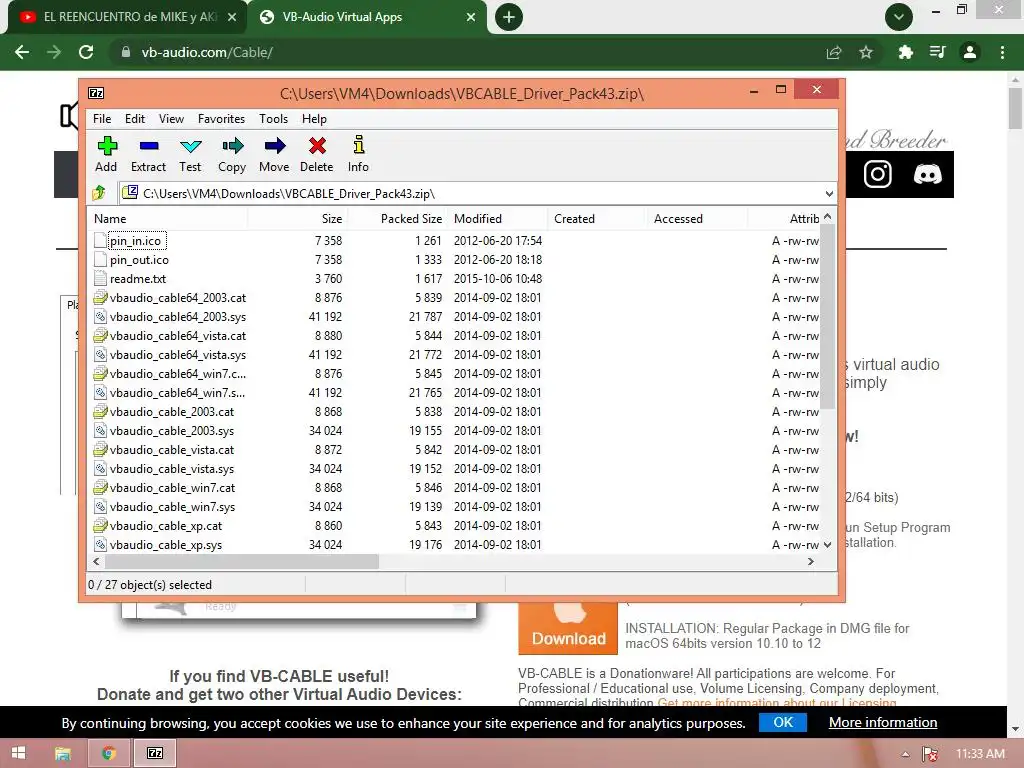
Task: Click the Move toolbar icon
Action: pos(275,146)
